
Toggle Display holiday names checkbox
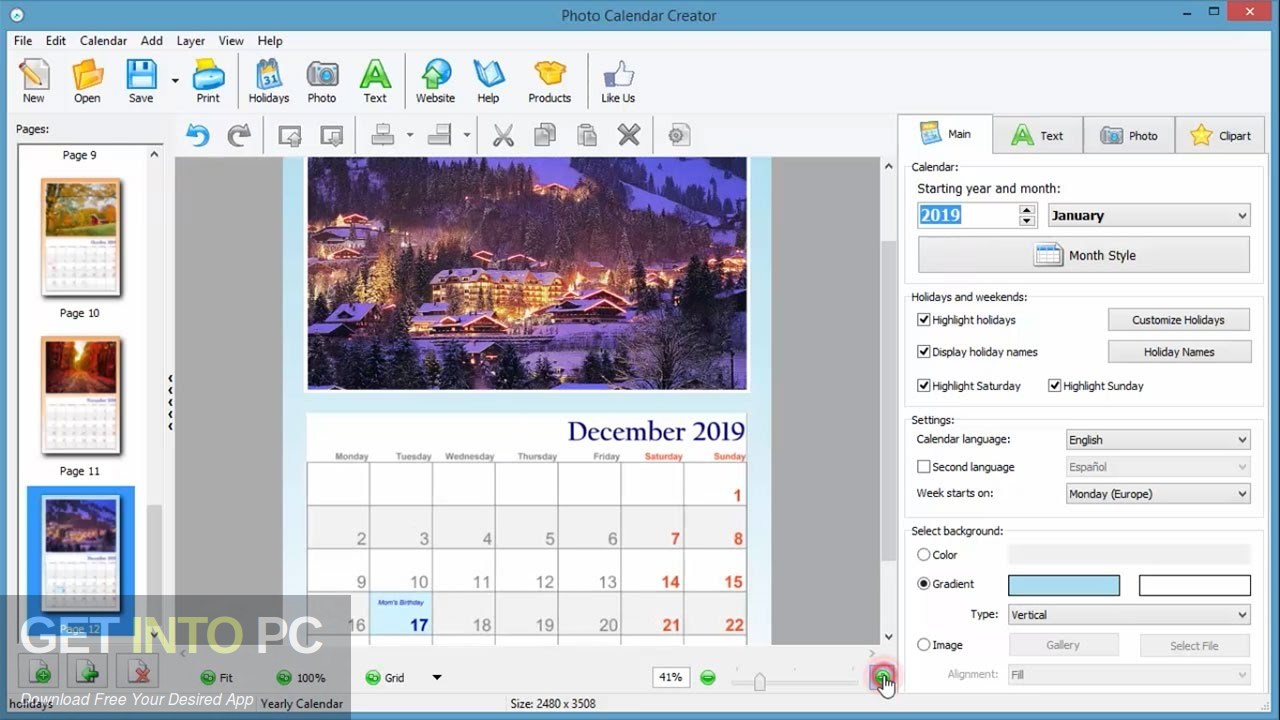(924, 352)
